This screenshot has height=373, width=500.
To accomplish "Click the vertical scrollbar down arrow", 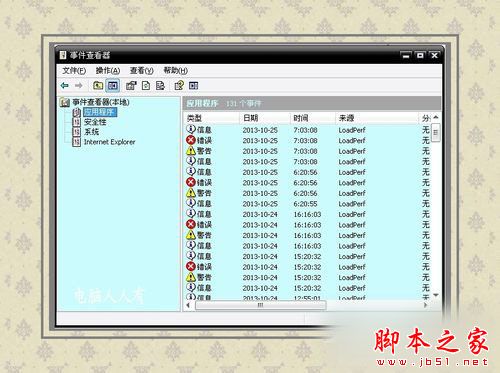I will click(436, 295).
